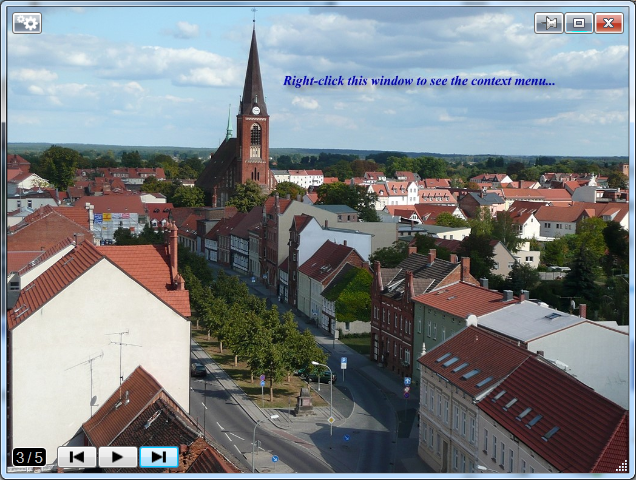Close the slideshow window with red X
The height and width of the screenshot is (480, 636).
coord(609,23)
